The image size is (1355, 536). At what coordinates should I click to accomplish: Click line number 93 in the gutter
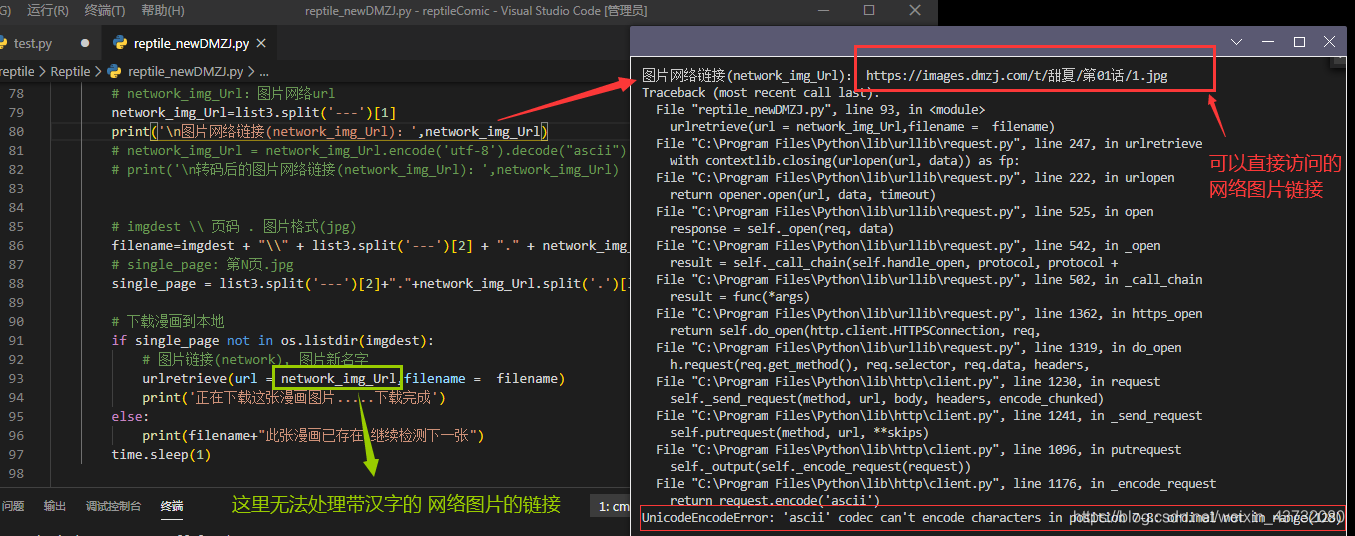(x=15, y=378)
